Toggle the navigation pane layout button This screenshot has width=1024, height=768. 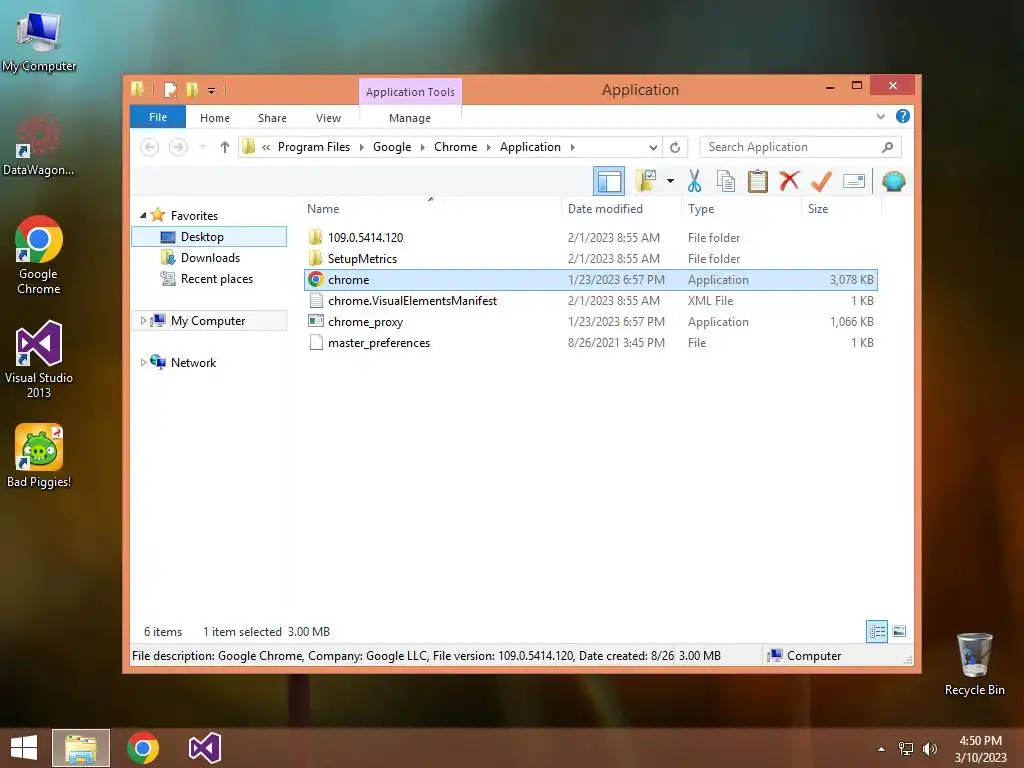tap(609, 181)
